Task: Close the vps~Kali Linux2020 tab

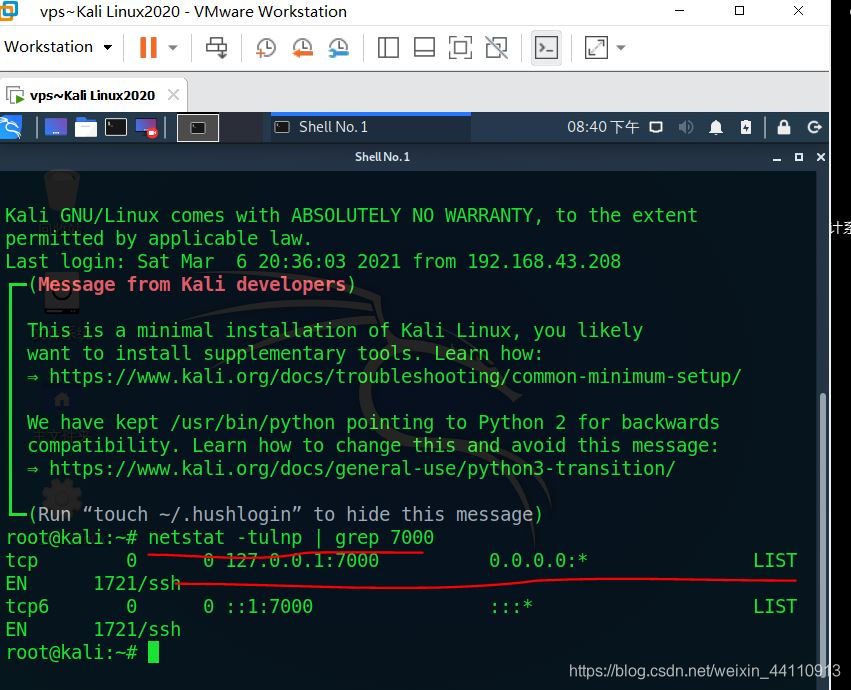Action: 174,95
